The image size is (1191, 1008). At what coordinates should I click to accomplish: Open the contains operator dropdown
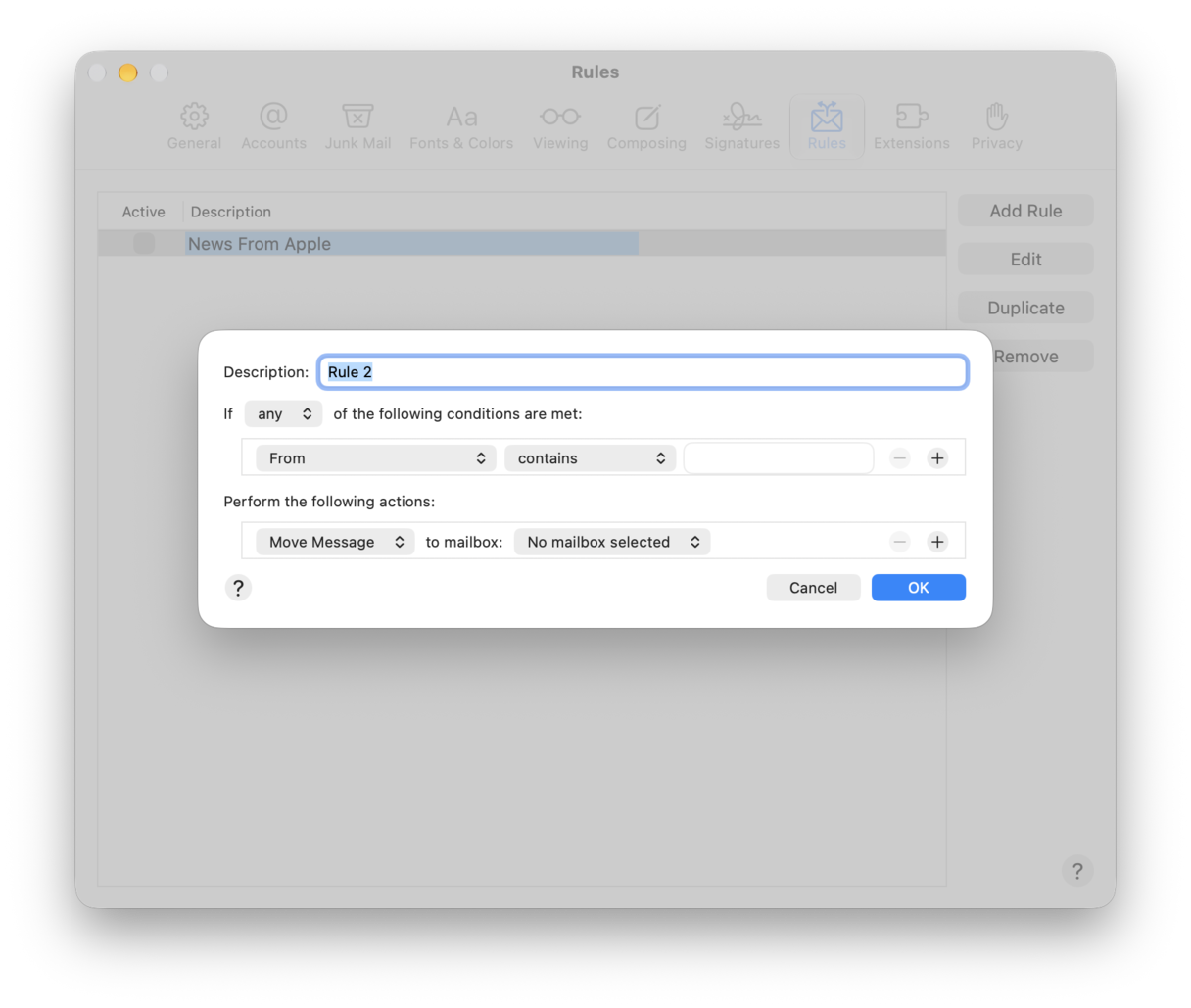pyautogui.click(x=590, y=458)
